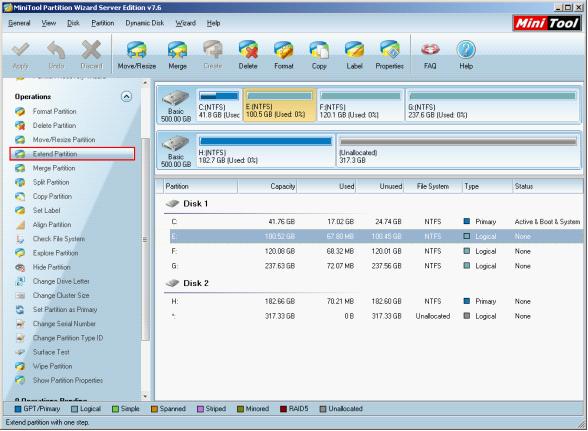Select F:(NTFS) block in disk map

click(x=361, y=105)
